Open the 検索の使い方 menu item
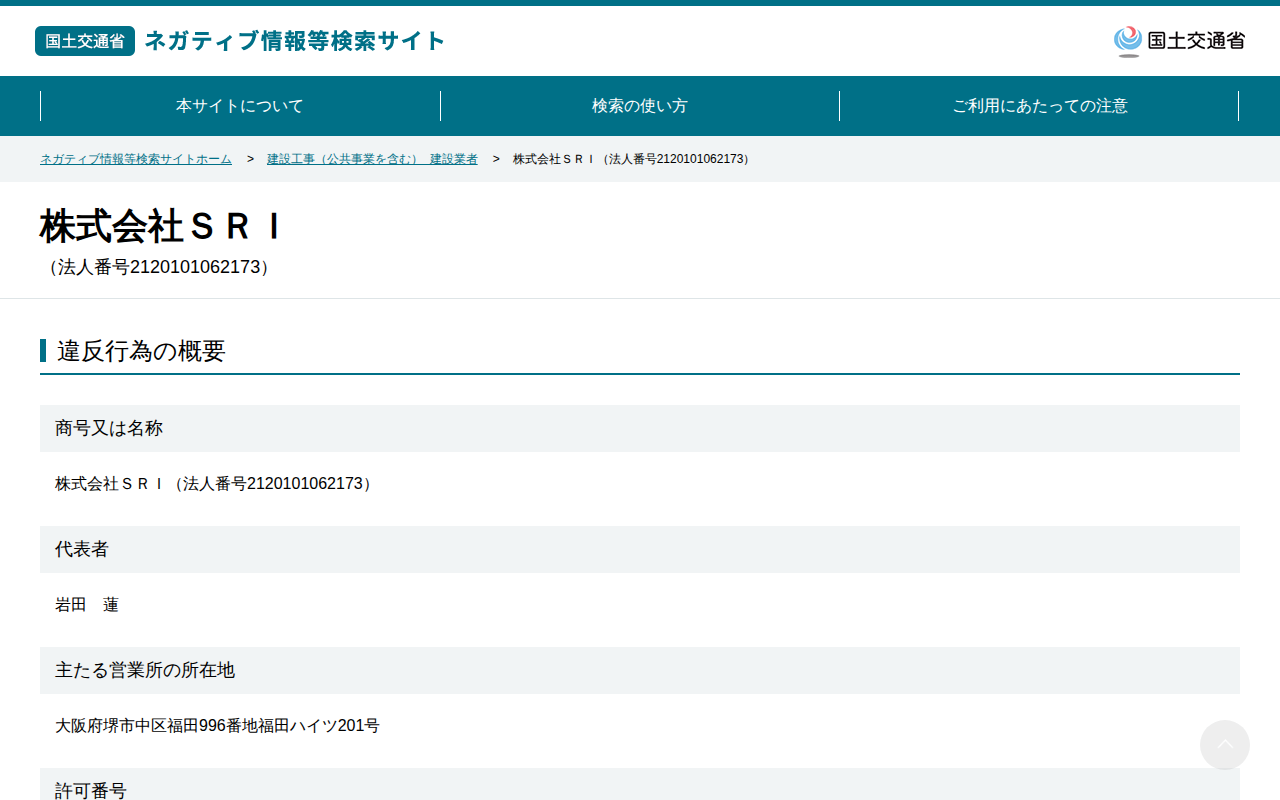Image resolution: width=1280 pixels, height=800 pixels. 640,106
